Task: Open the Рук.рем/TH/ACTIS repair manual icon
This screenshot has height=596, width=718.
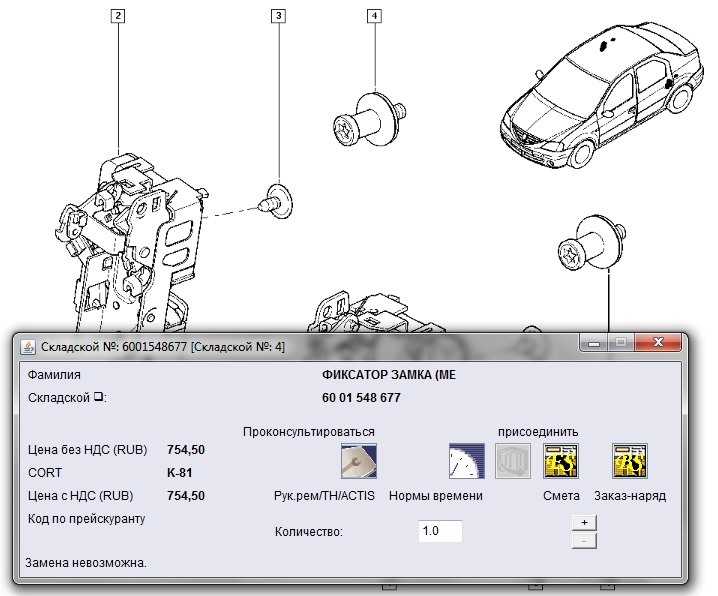Action: click(x=352, y=461)
